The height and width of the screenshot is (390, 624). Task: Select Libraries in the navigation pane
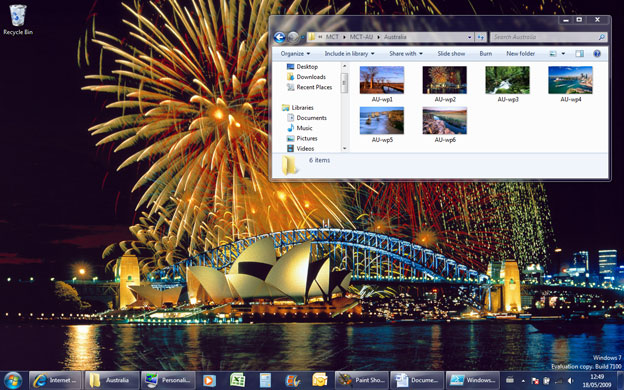298,107
